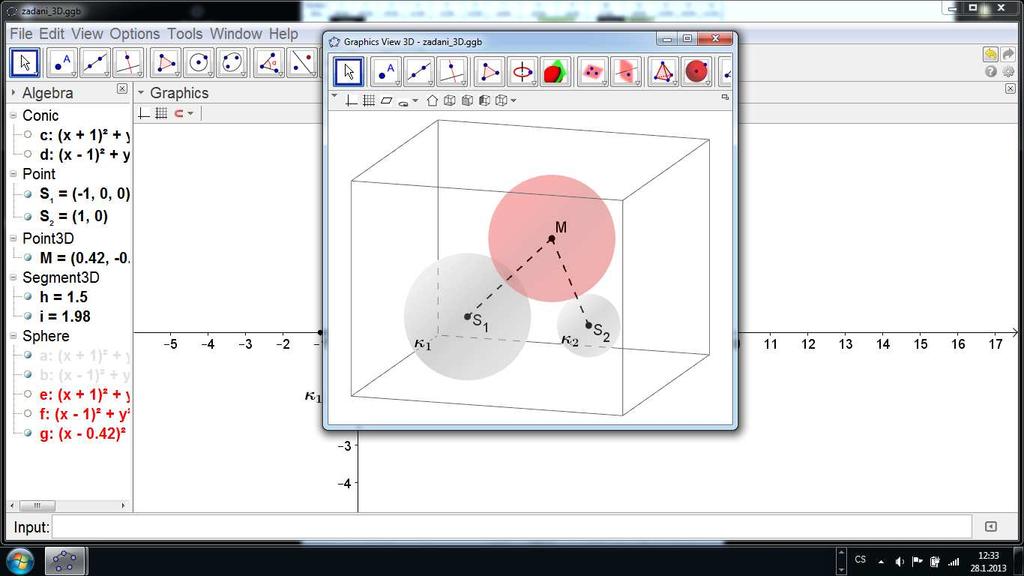The image size is (1024, 576).
Task: Select the Polygon tool in main toolbar
Action: point(165,63)
